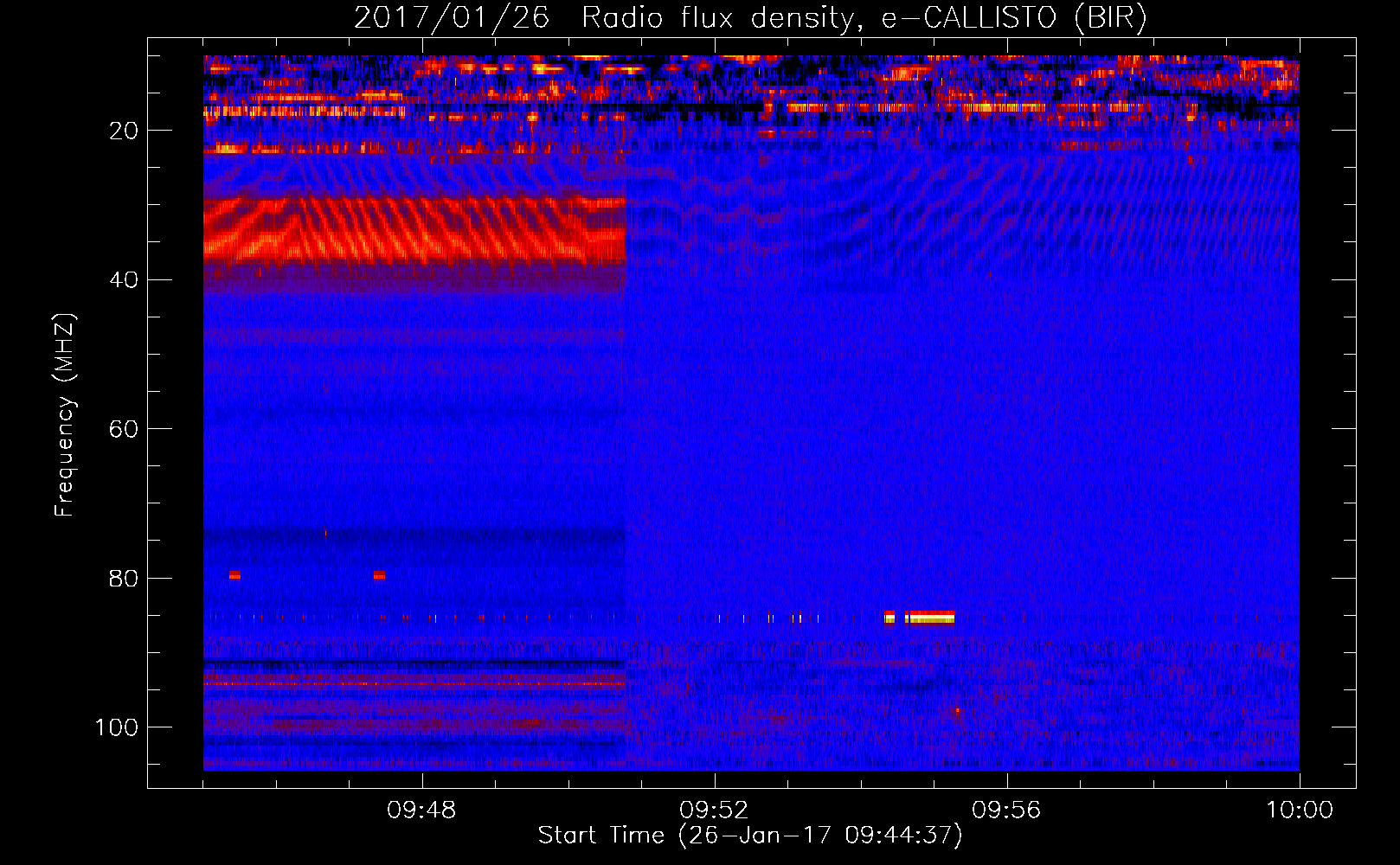The image size is (1400, 865).
Task: Click the '80' frequency axis label
Action: click(124, 578)
